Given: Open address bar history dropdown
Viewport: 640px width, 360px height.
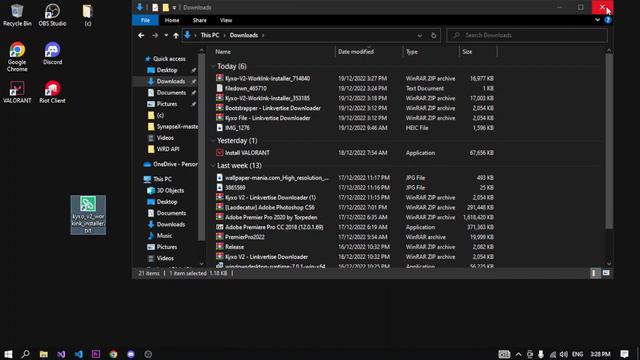Looking at the screenshot, I should (420, 36).
